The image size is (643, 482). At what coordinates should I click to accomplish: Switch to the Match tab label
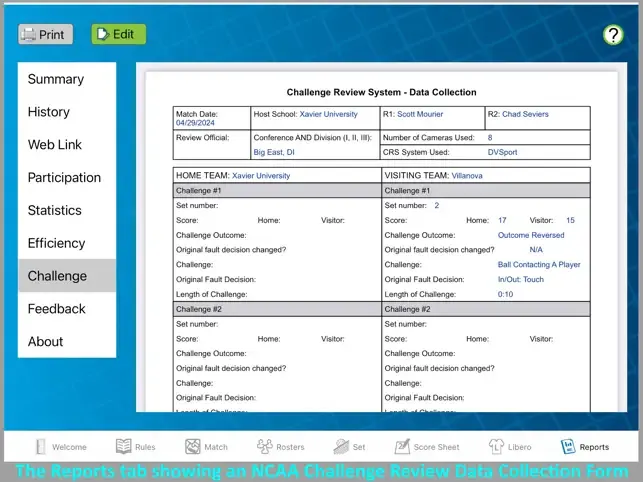coord(216,447)
